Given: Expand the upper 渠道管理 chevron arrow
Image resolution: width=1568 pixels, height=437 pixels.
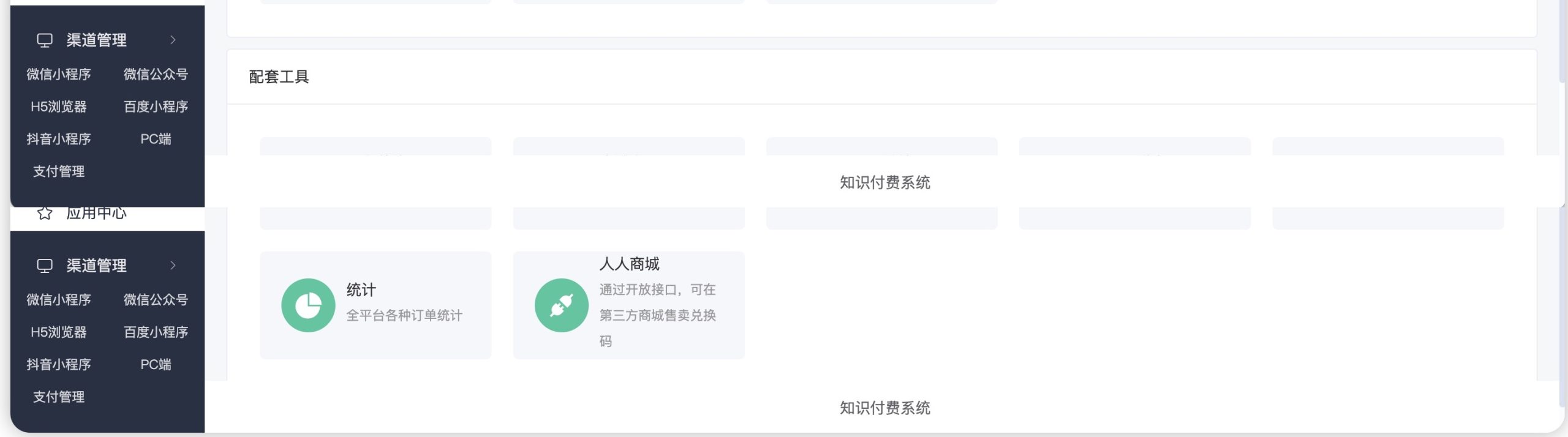Looking at the screenshot, I should pos(173,40).
